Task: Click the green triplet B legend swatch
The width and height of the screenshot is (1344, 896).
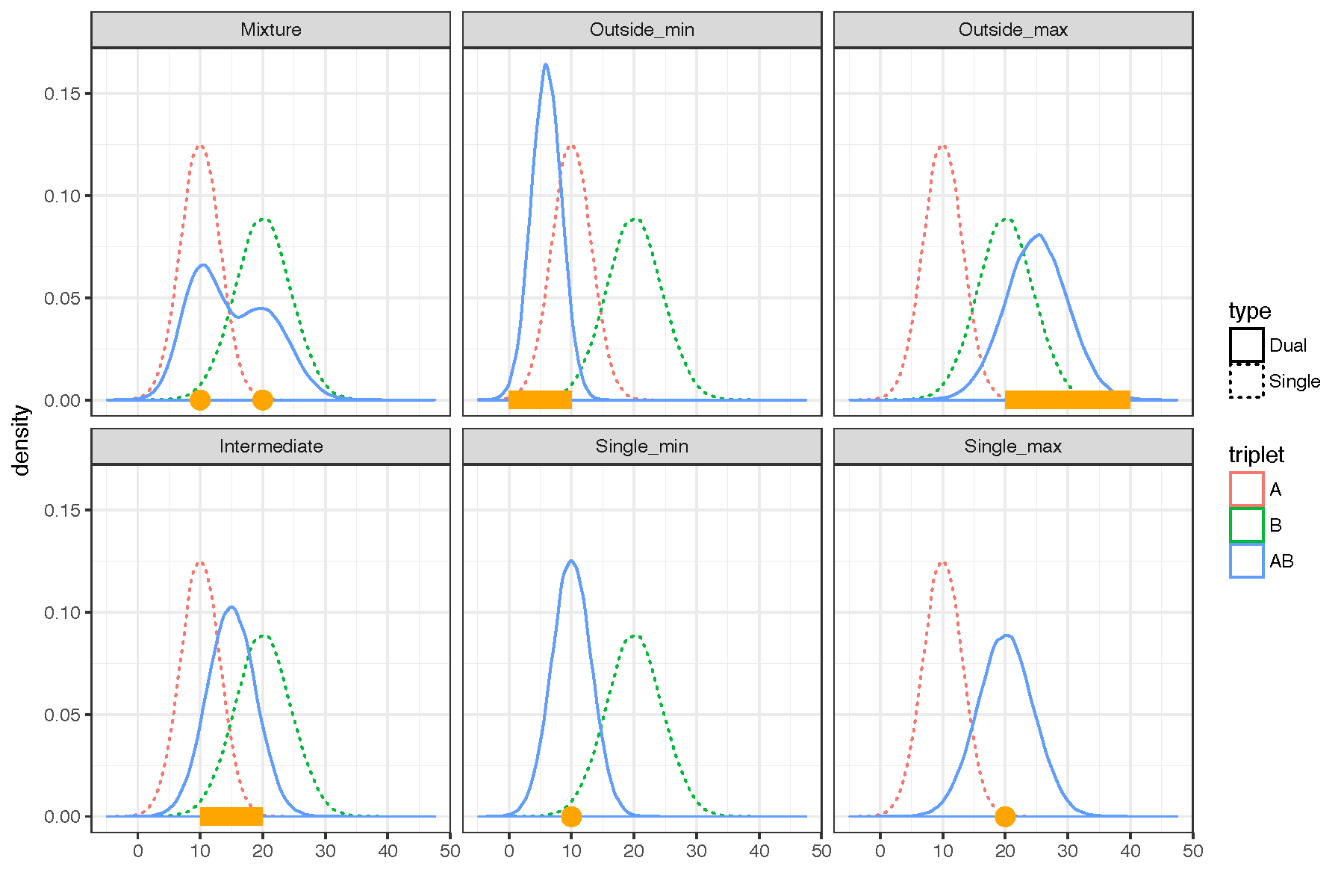Action: click(1247, 525)
